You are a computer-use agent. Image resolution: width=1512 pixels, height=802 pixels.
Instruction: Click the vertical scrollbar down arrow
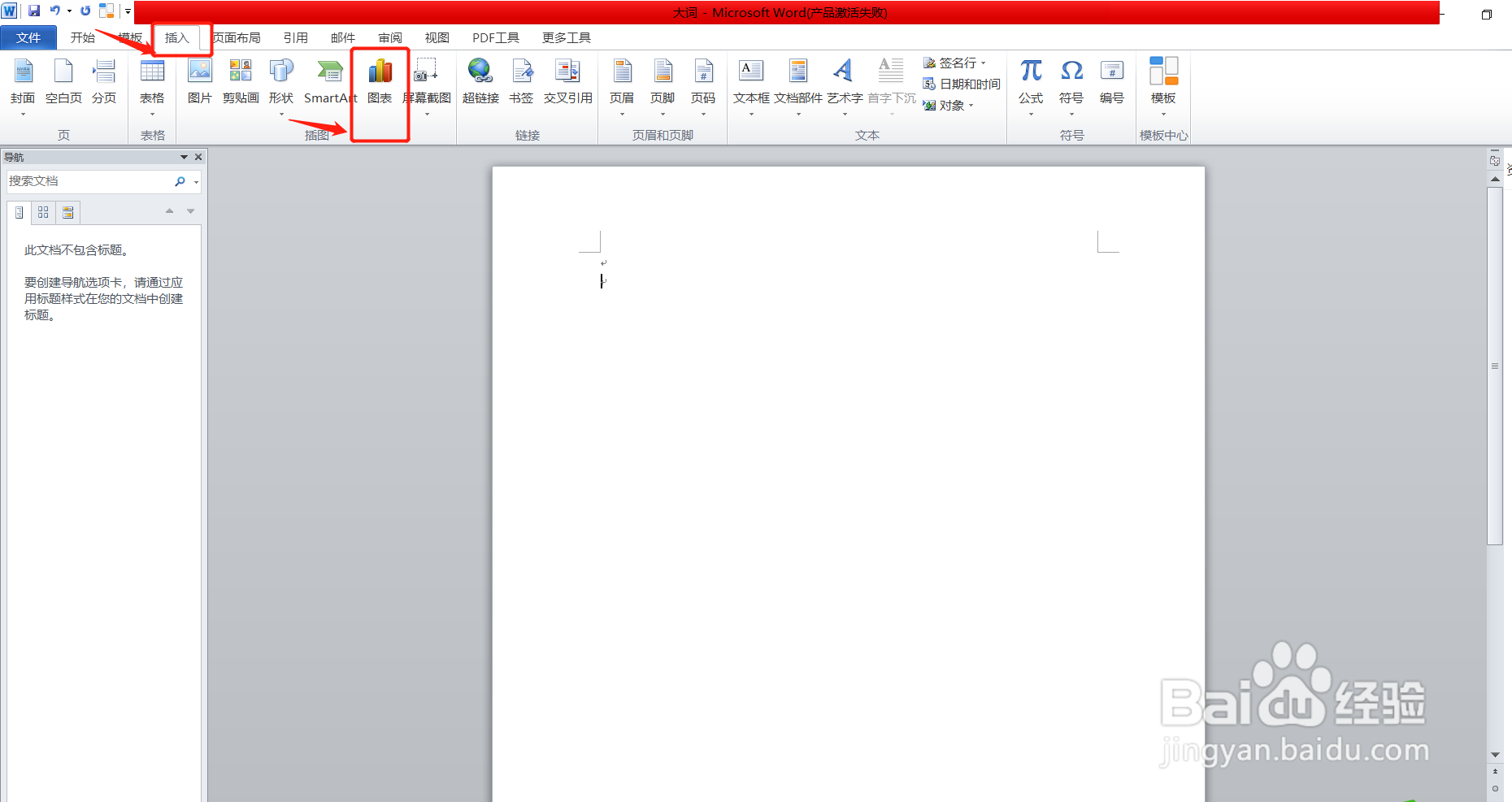pos(1495,755)
